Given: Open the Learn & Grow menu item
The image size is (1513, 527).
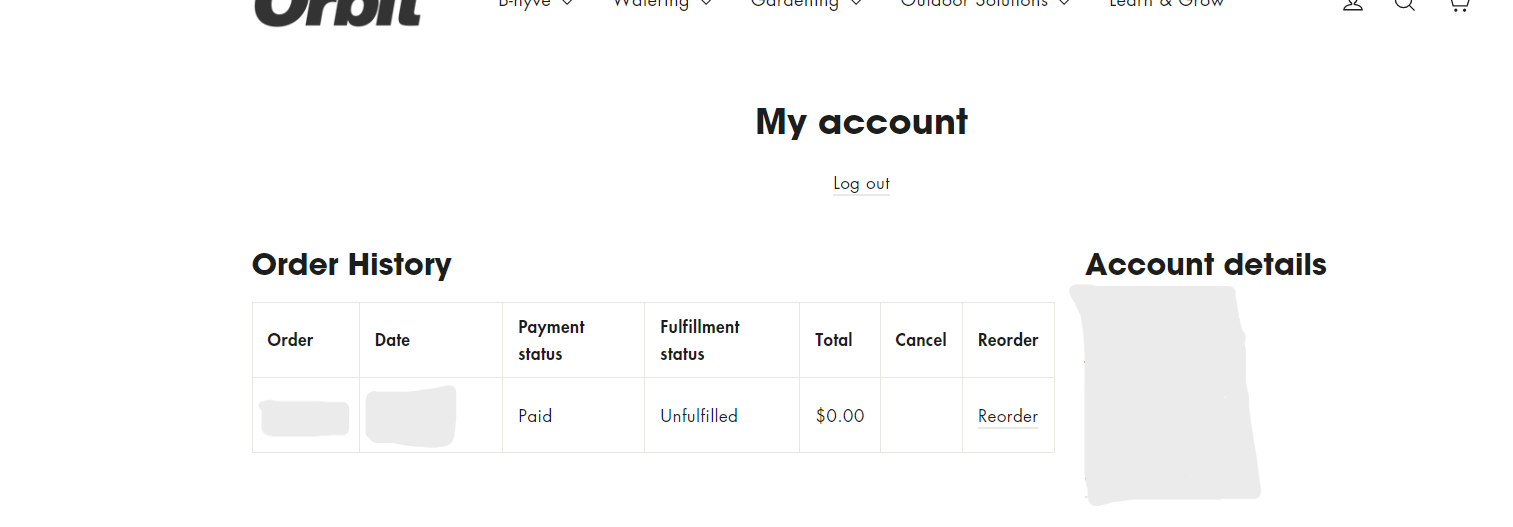Looking at the screenshot, I should (1166, 3).
